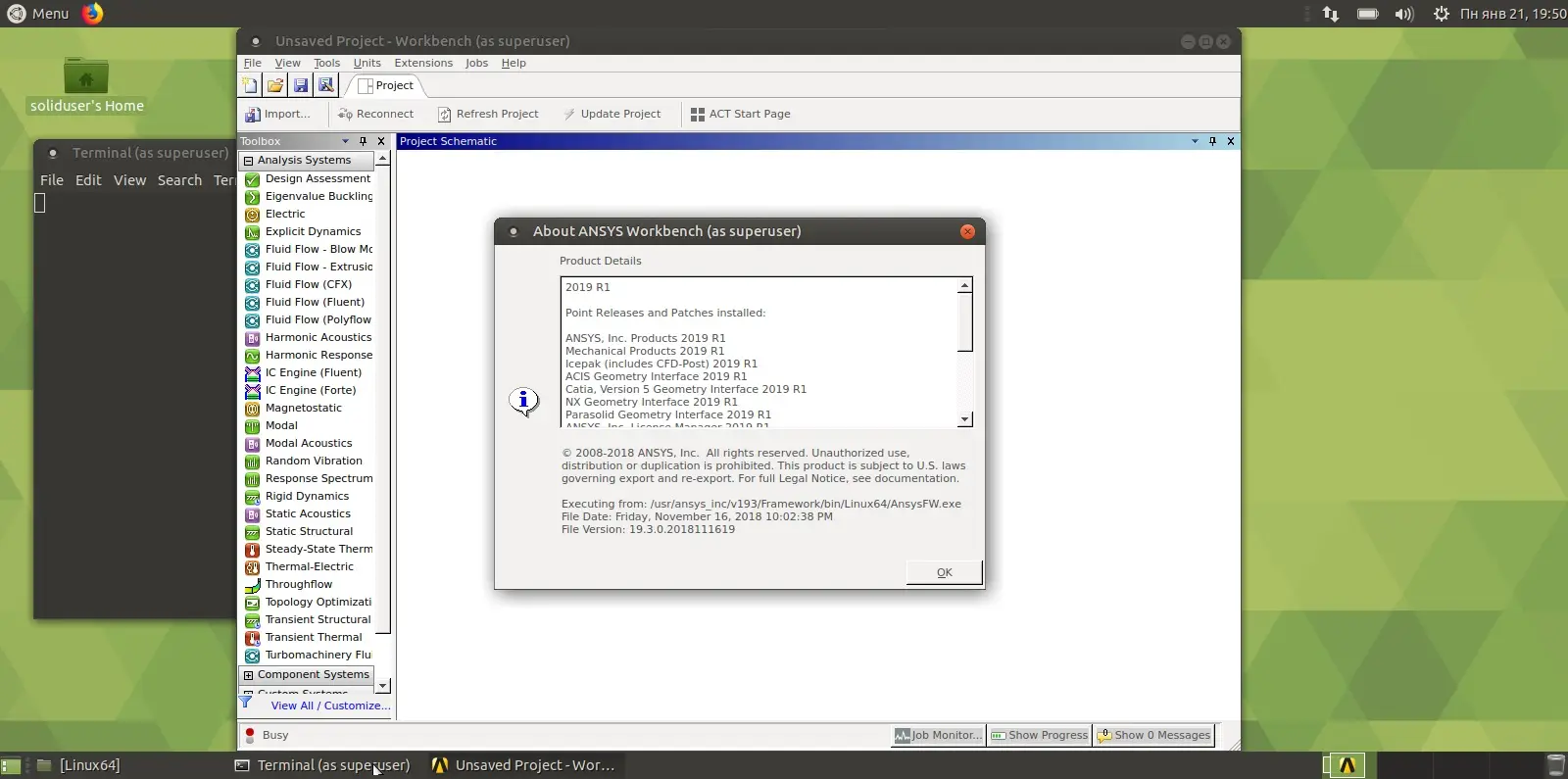This screenshot has width=1568, height=779.
Task: Click the Design Assessment icon
Action: pyautogui.click(x=252, y=179)
